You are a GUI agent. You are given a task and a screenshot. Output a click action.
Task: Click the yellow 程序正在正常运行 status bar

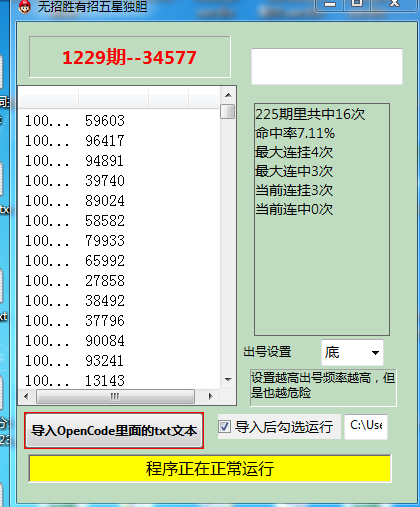(x=210, y=469)
